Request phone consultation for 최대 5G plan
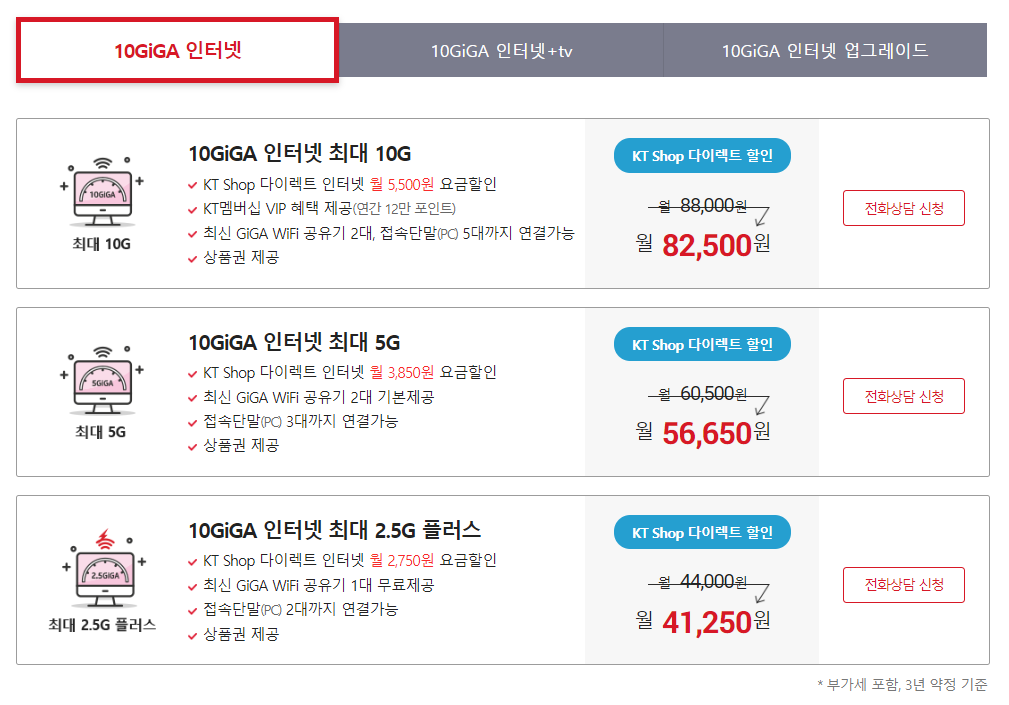The height and width of the screenshot is (705, 1009). 903,396
